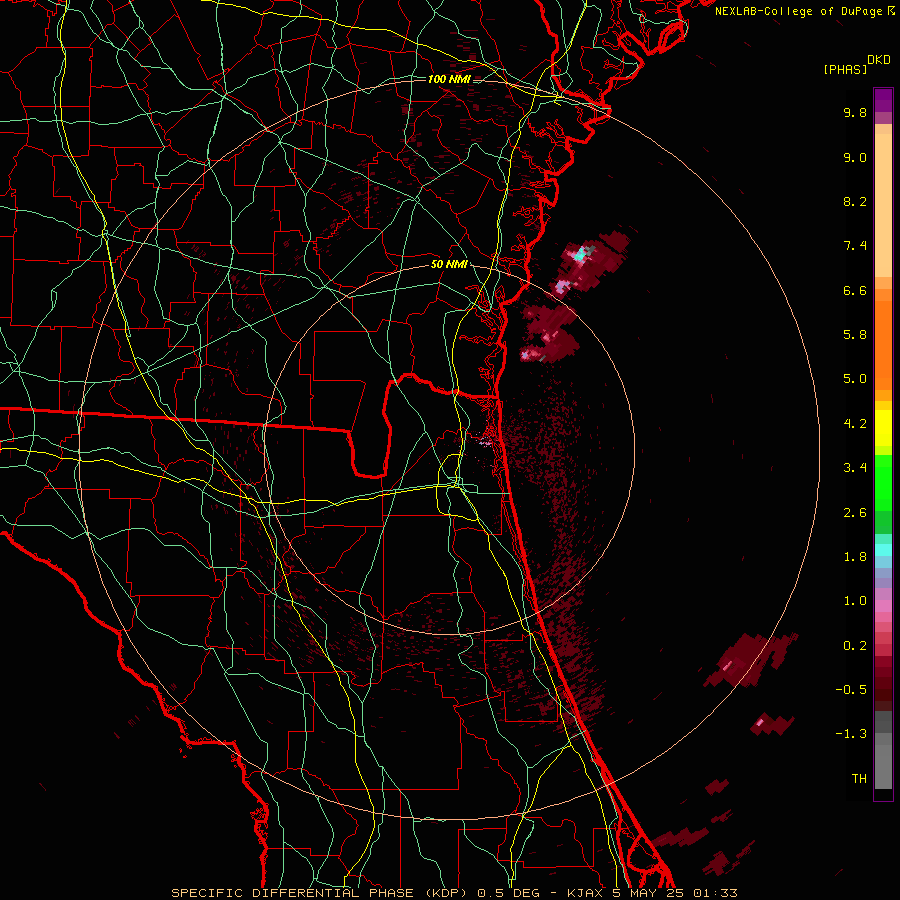Click the 9.8 scale value
The image size is (900, 900).
(x=855, y=112)
